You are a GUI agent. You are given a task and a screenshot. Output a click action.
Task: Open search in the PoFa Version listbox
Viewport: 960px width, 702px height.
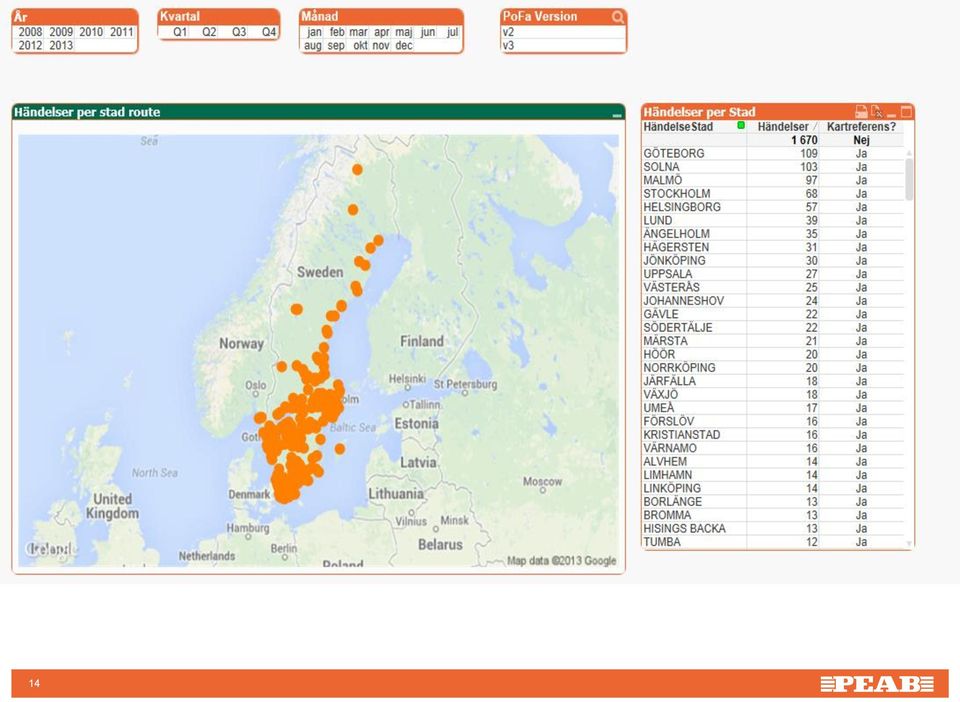[x=618, y=17]
